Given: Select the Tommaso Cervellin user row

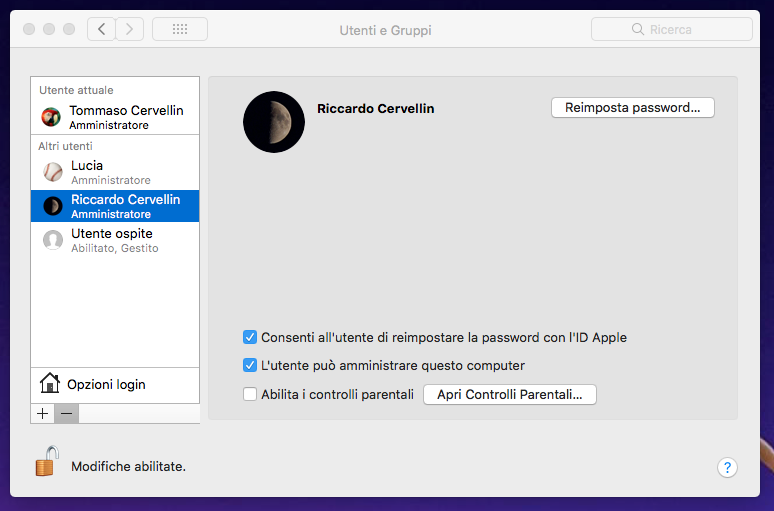Looking at the screenshot, I should click(x=115, y=118).
